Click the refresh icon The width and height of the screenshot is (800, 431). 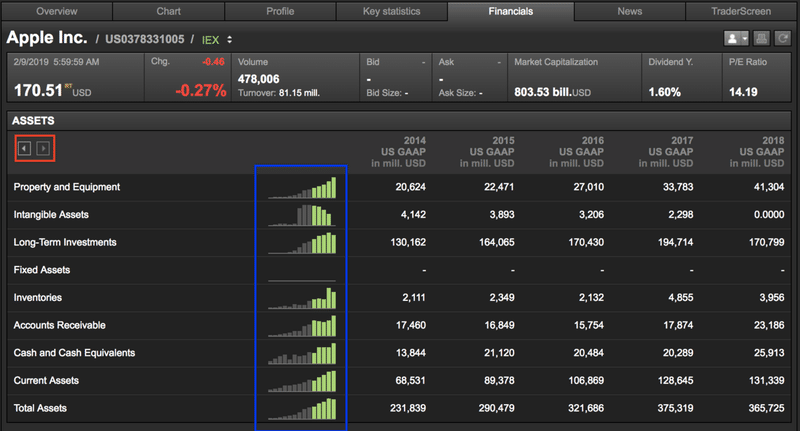point(783,38)
